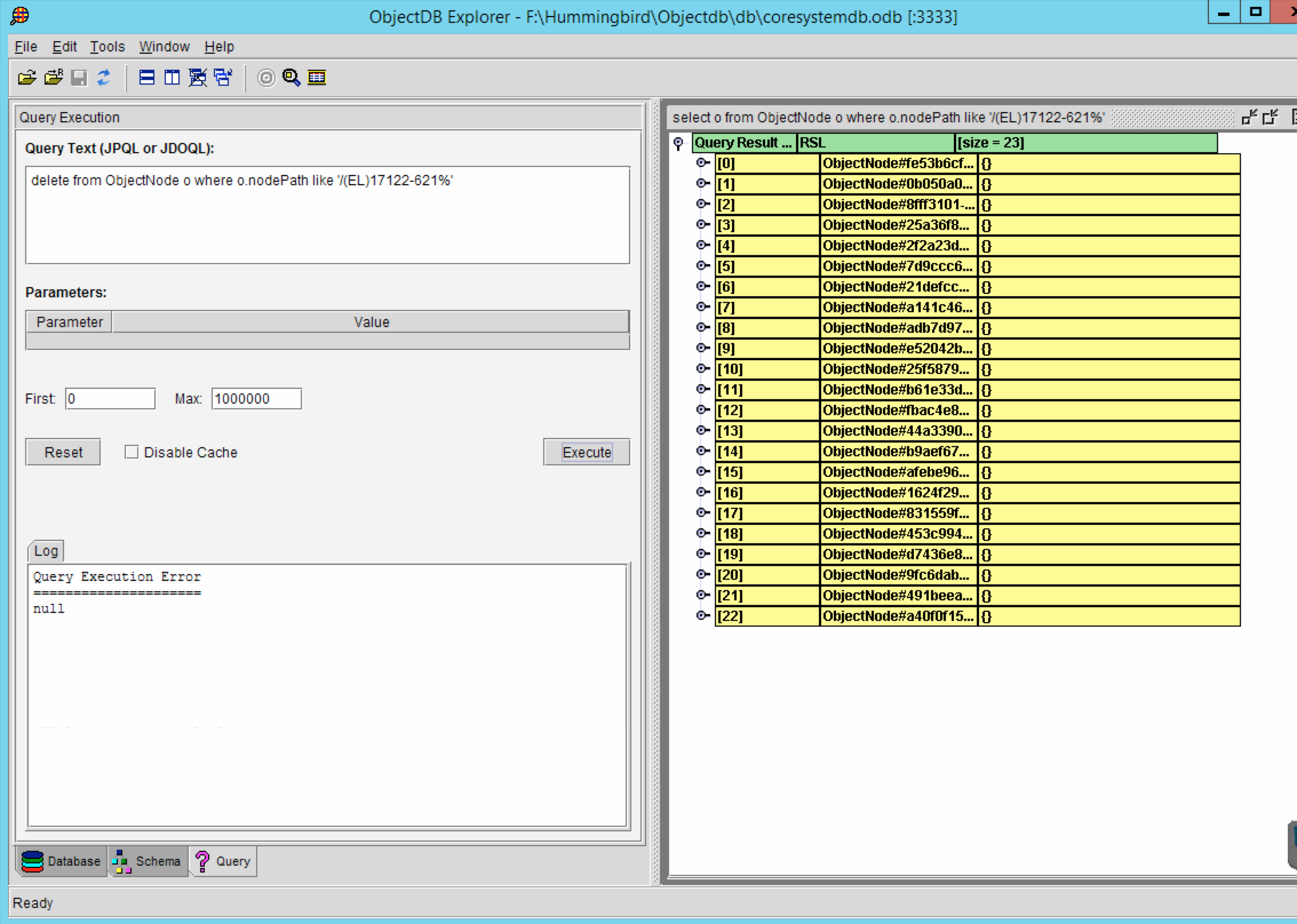The image size is (1297, 924).
Task: Click second window icon in result panel header
Action: coord(1271,117)
